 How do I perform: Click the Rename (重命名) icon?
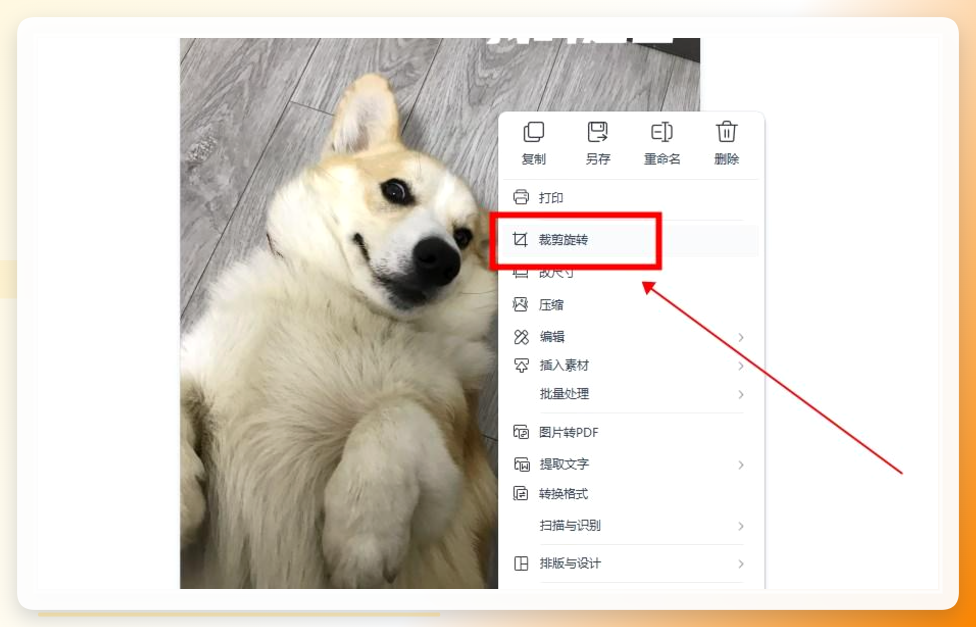click(662, 132)
